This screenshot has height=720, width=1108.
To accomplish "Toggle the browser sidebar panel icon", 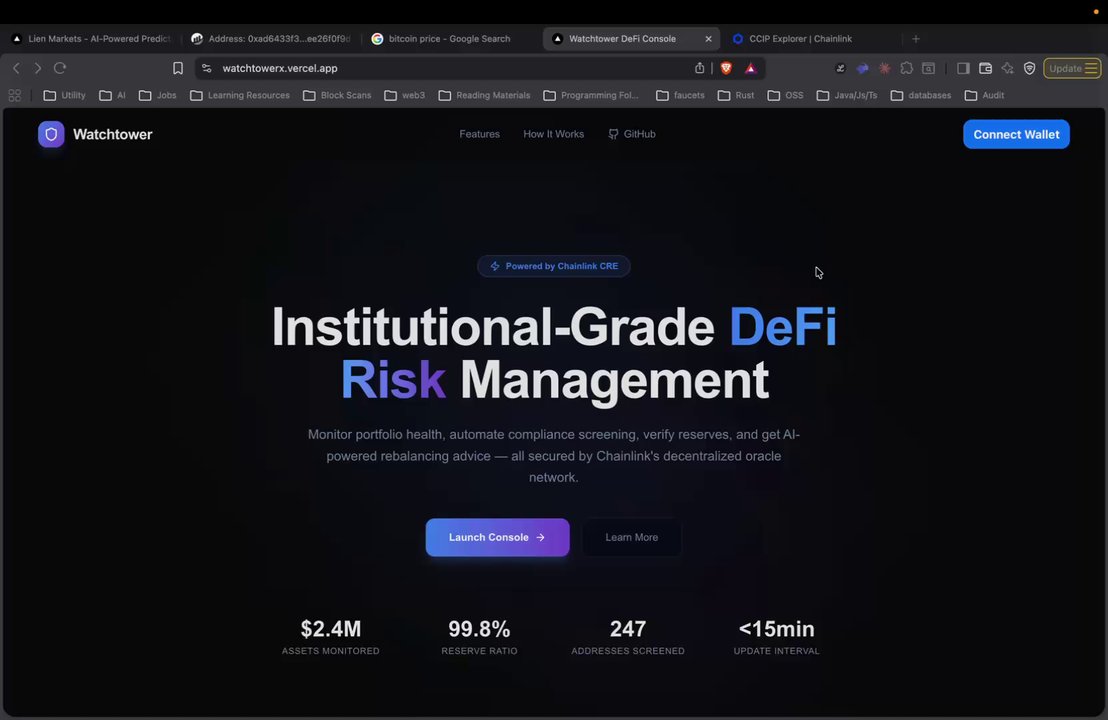I will 963,68.
